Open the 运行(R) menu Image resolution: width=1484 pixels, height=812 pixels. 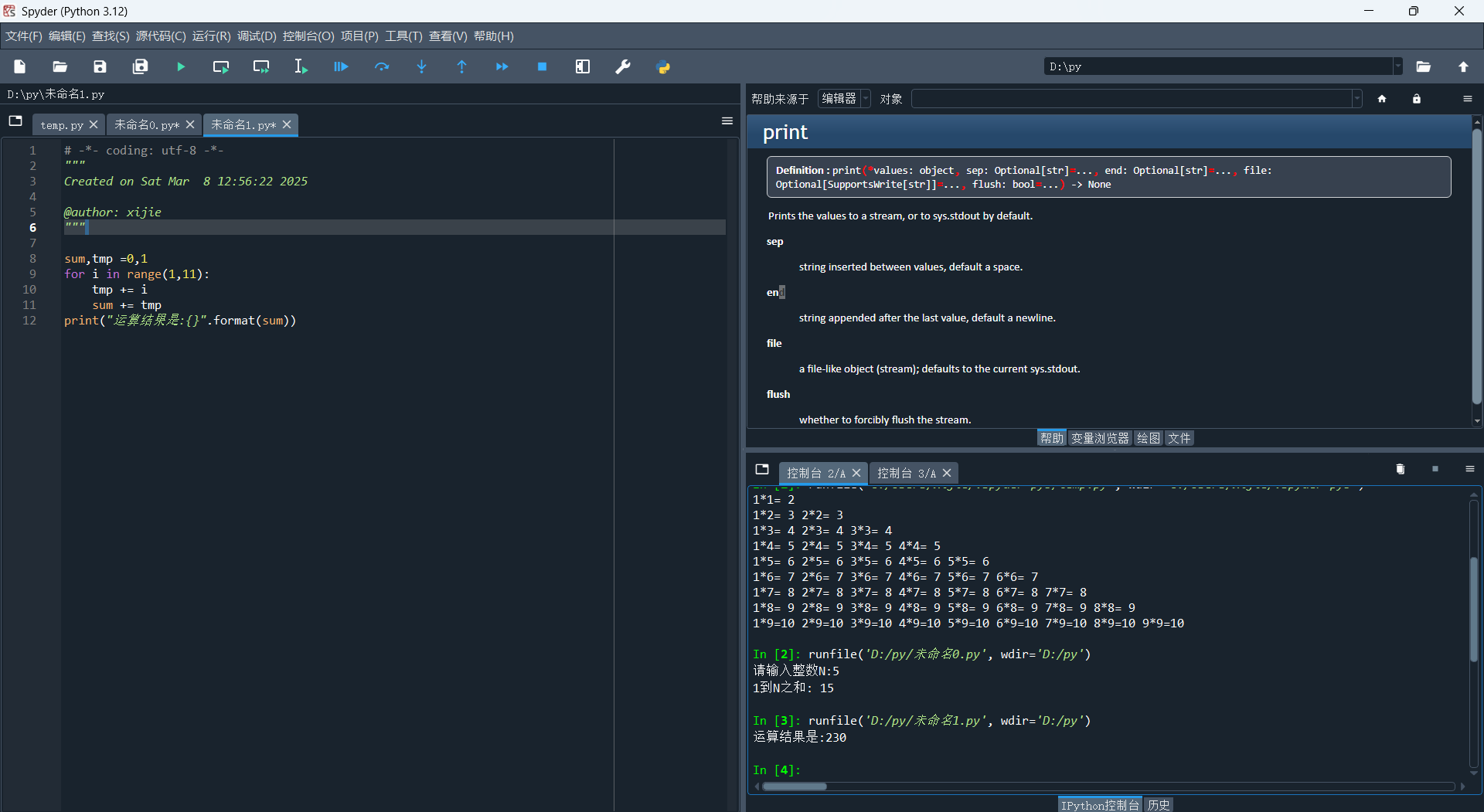pos(211,36)
